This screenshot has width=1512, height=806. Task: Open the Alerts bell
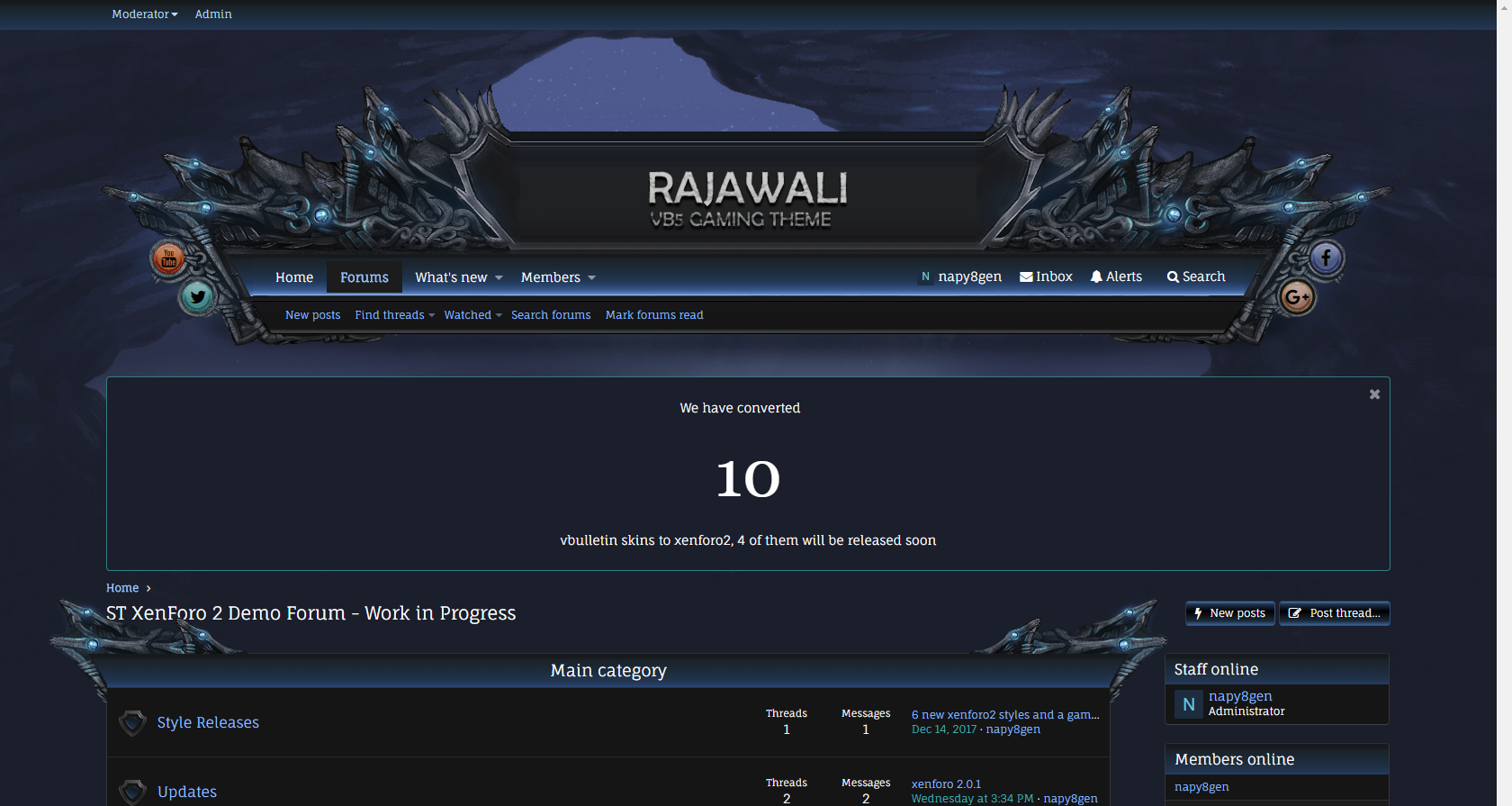click(x=1116, y=276)
